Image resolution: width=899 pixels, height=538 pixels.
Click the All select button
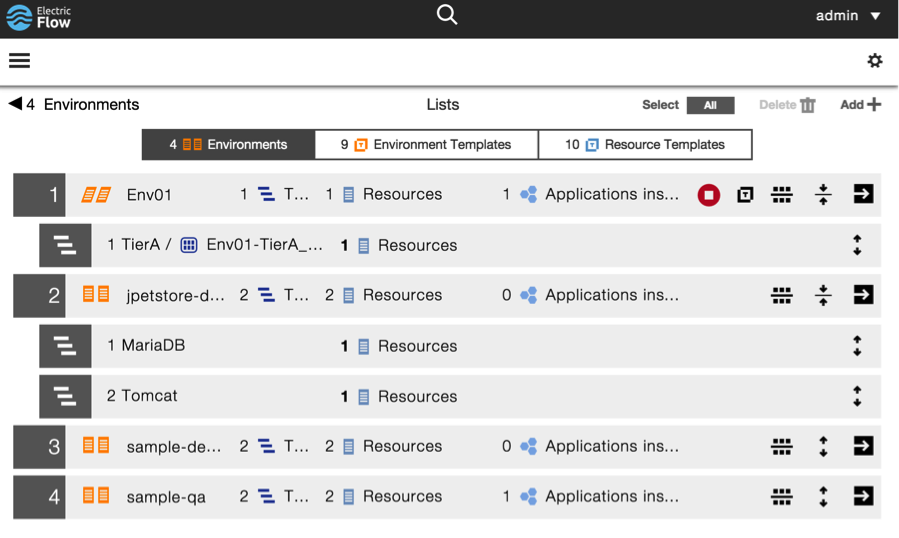[710, 105]
